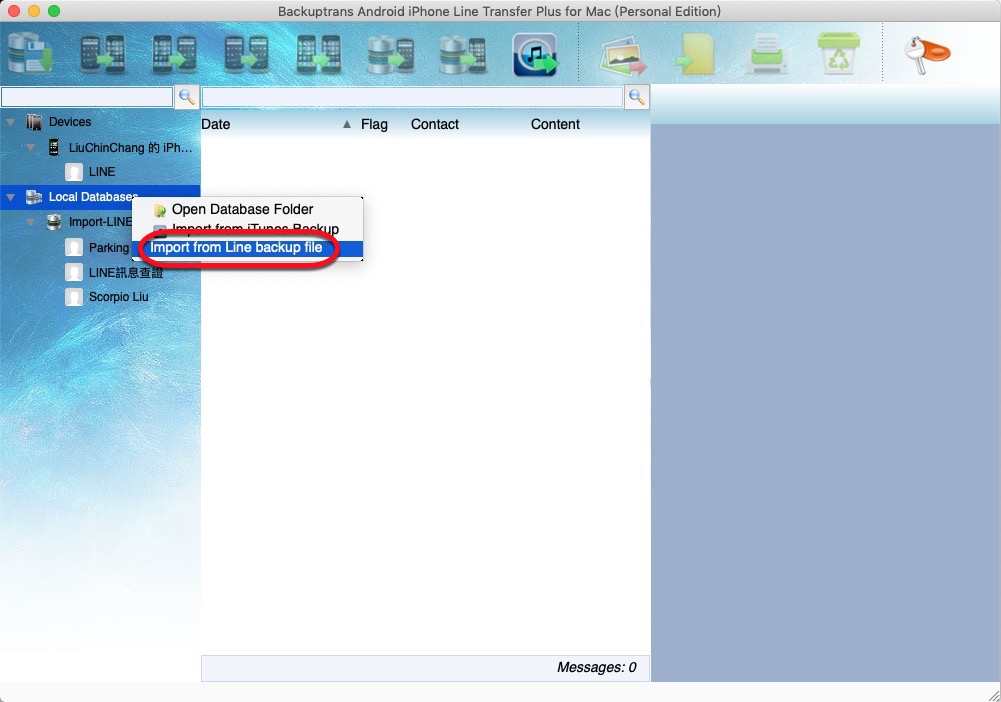
Task: Click the avatar icon next to Scorpio Liu
Action: pos(74,297)
